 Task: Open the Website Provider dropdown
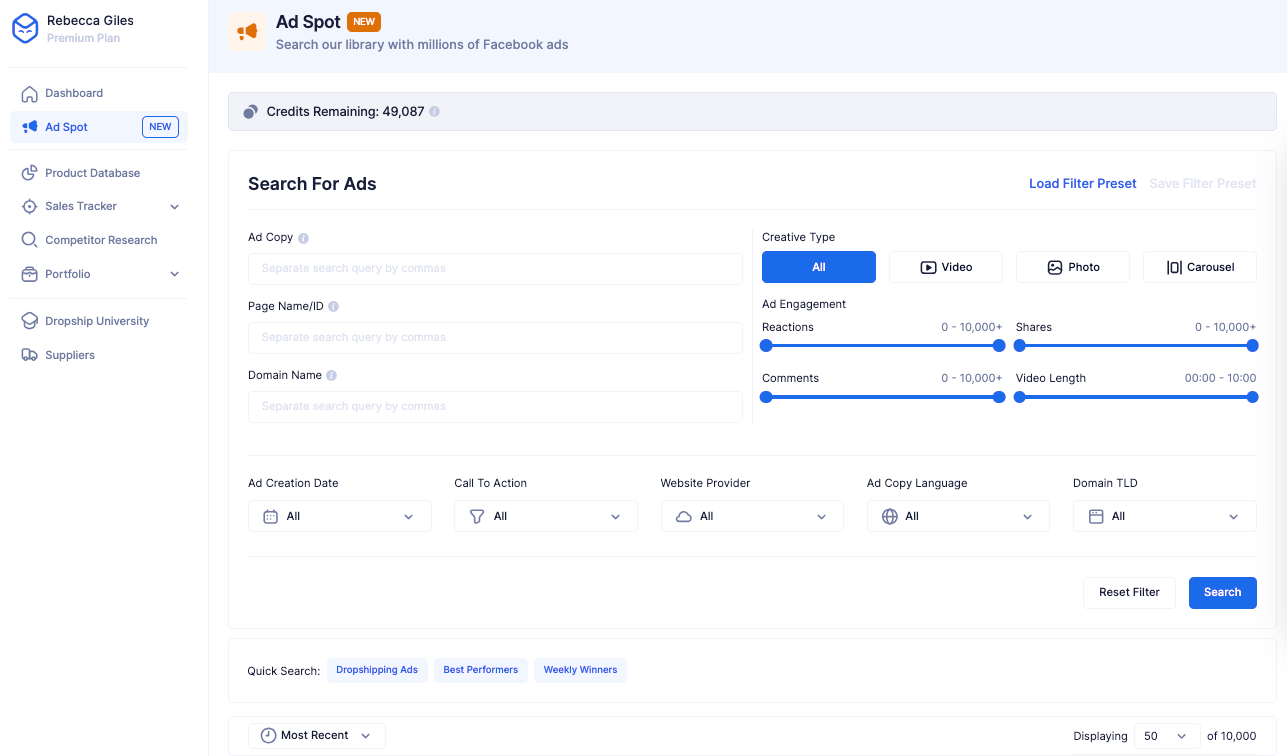[x=751, y=516]
